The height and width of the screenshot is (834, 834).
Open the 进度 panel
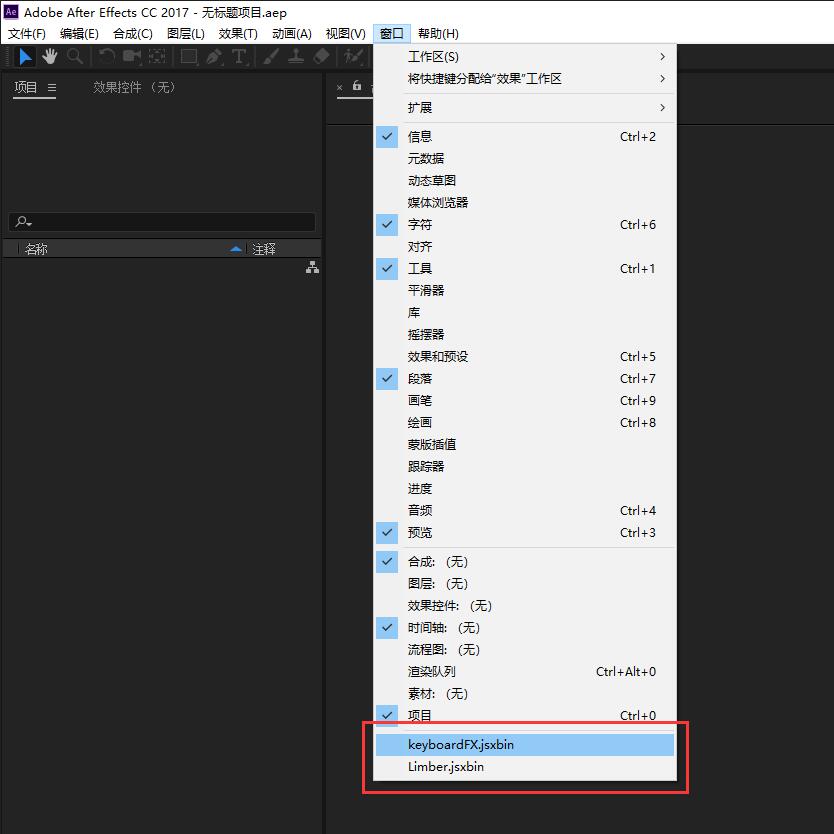pyautogui.click(x=525, y=489)
